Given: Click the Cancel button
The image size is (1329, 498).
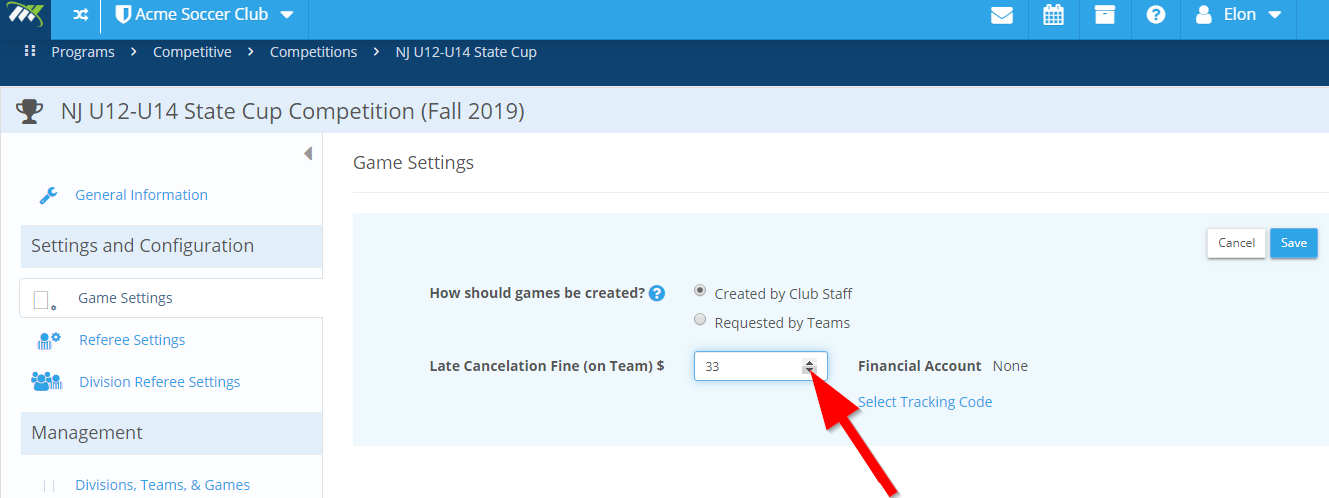Looking at the screenshot, I should [x=1236, y=243].
